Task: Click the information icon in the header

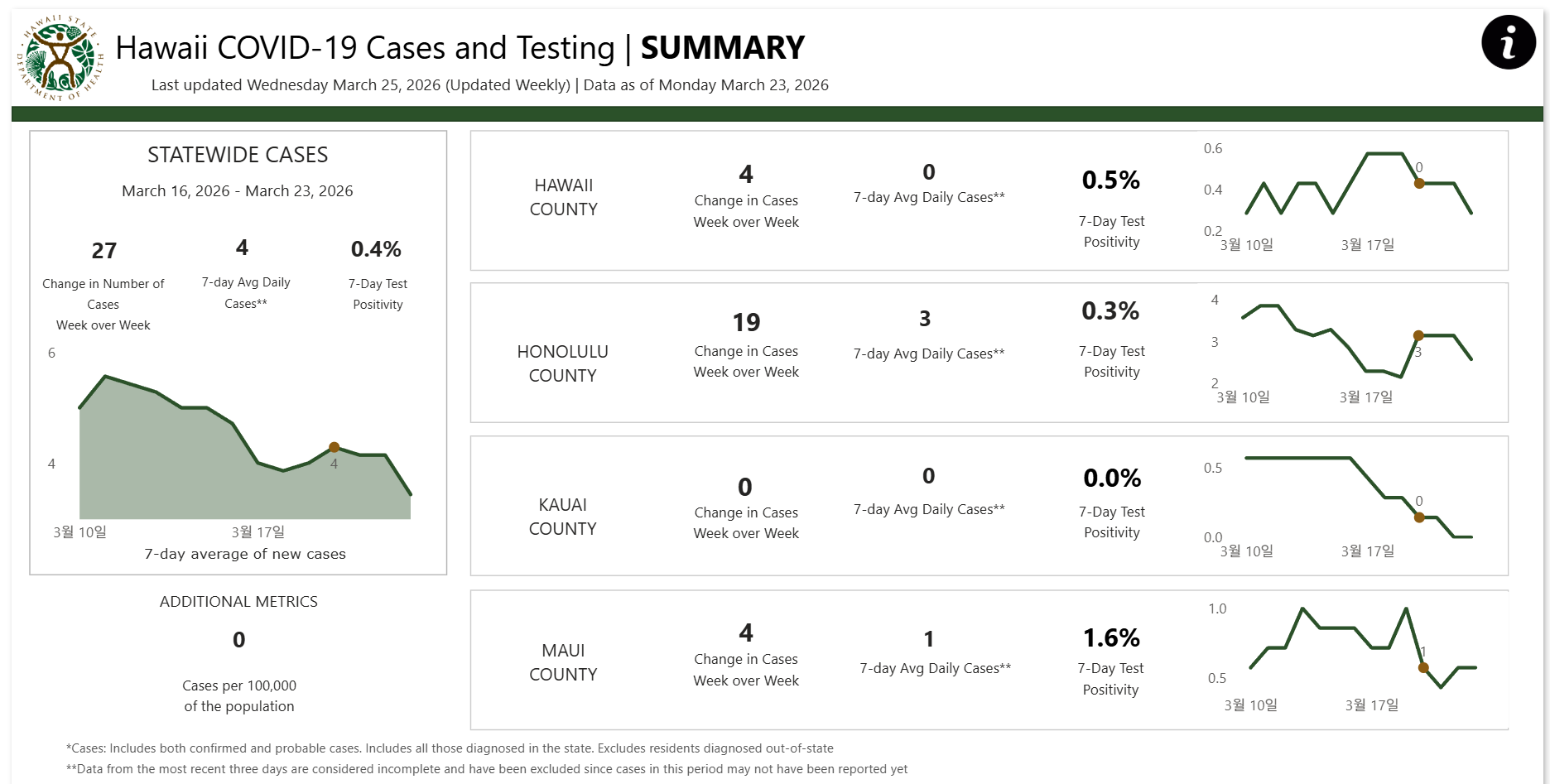Action: (x=1509, y=42)
